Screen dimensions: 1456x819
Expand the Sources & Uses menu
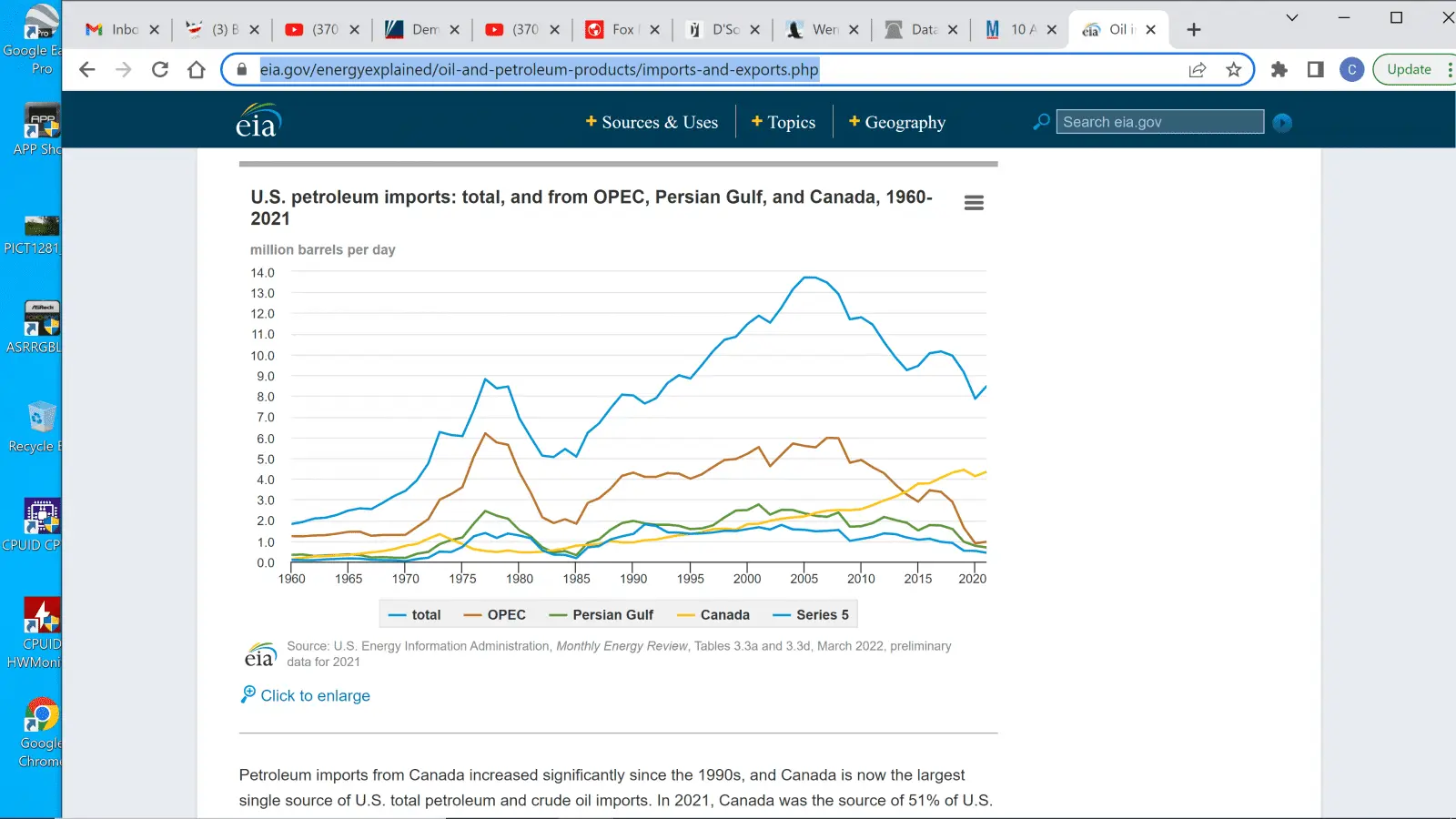[652, 123]
